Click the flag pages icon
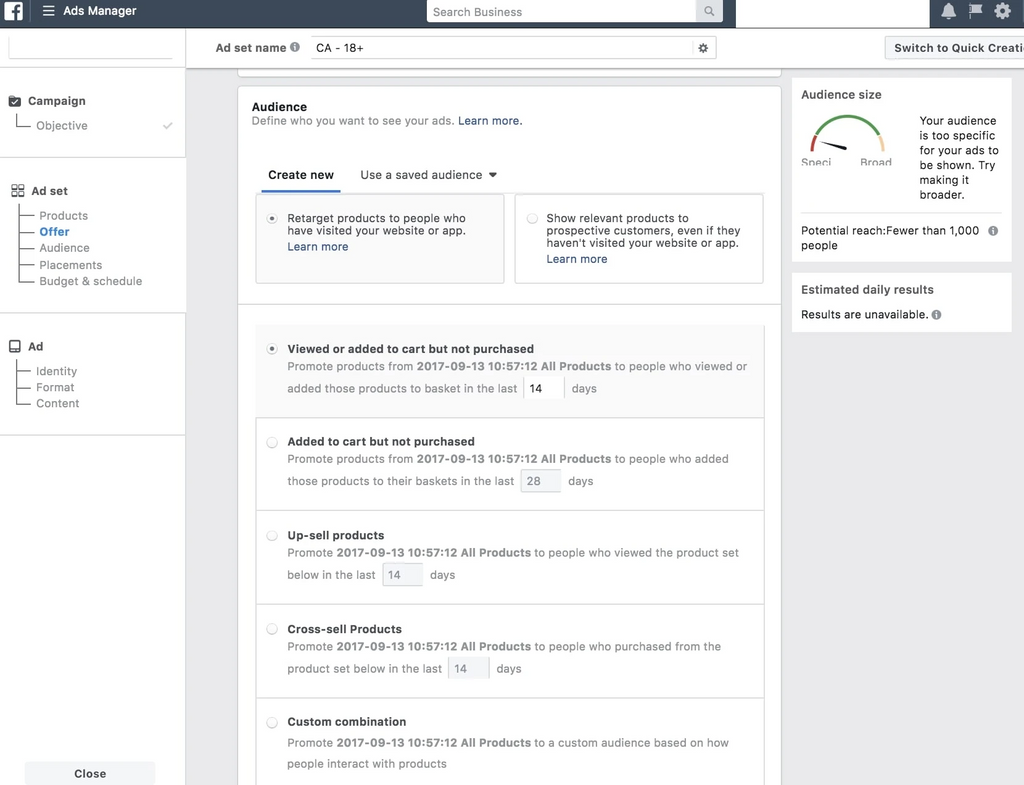Image resolution: width=1024 pixels, height=785 pixels. (975, 12)
